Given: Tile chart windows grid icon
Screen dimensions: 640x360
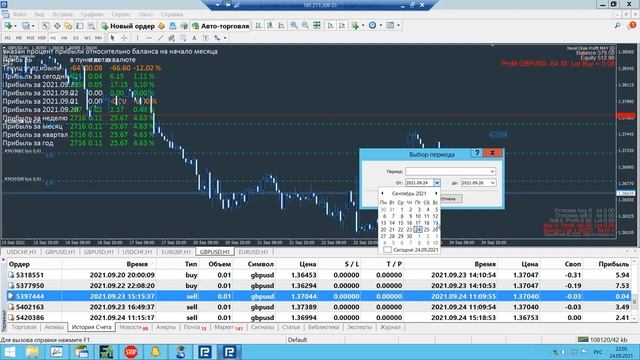Looking at the screenshot, I should 317,26.
